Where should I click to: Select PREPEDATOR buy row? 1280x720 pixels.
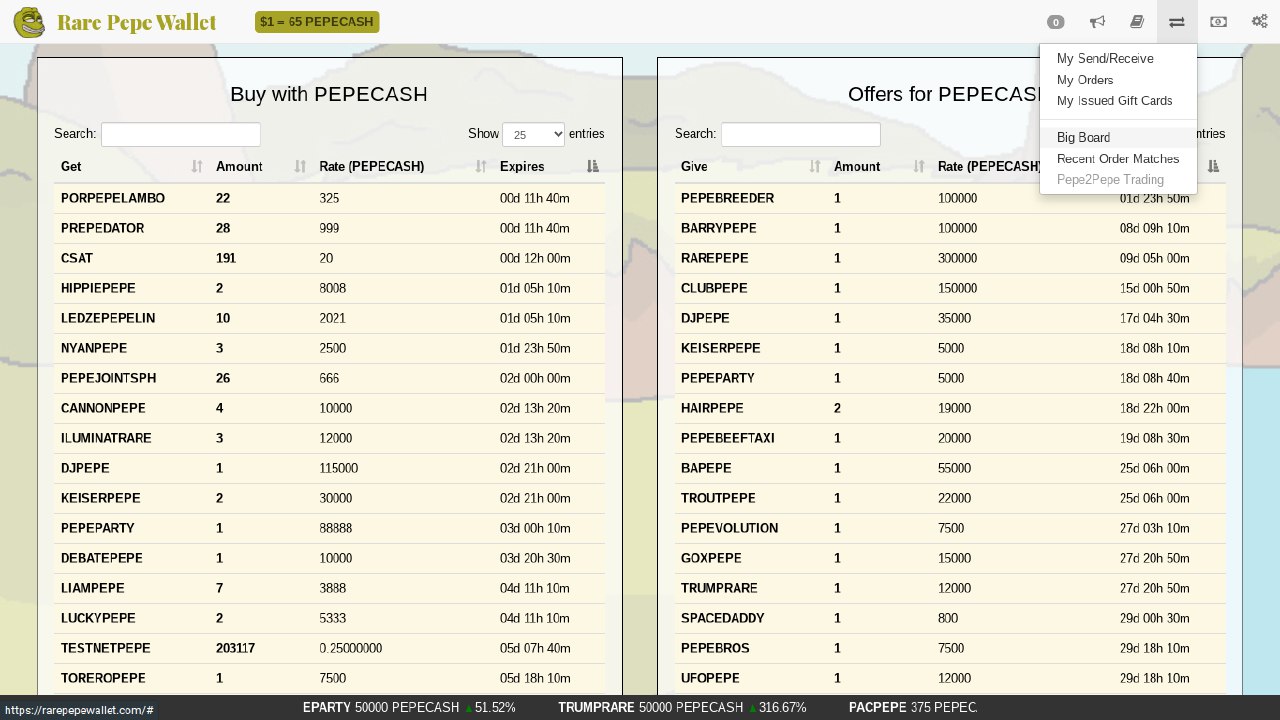(329, 228)
